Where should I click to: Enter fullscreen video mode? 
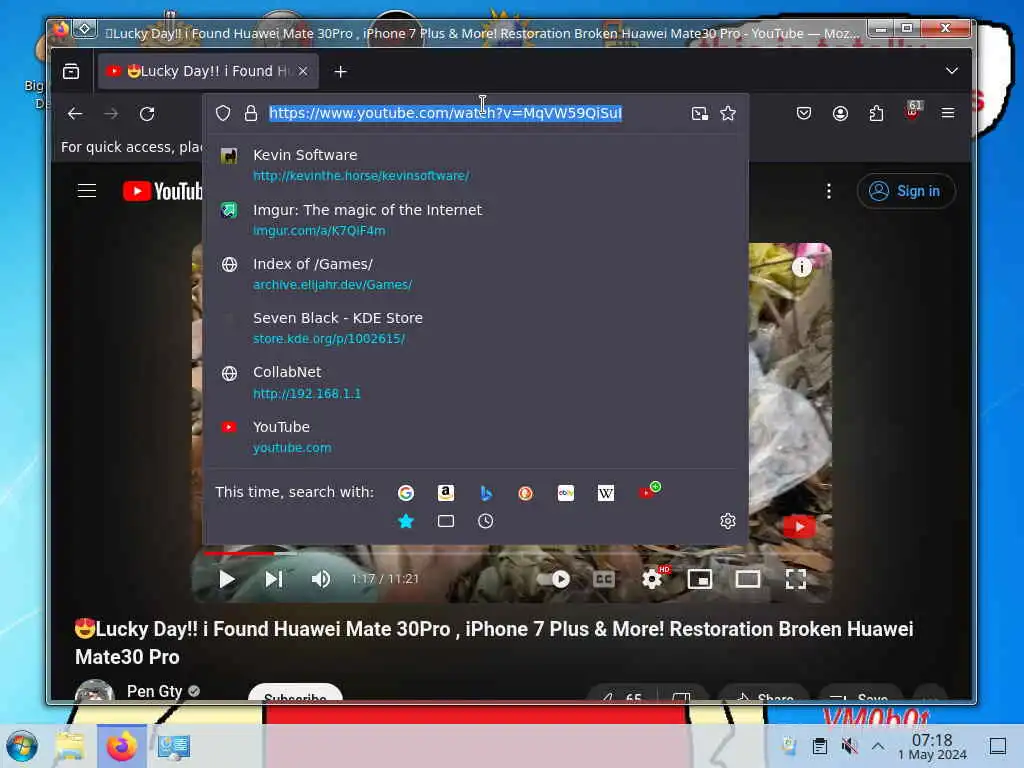click(x=795, y=579)
